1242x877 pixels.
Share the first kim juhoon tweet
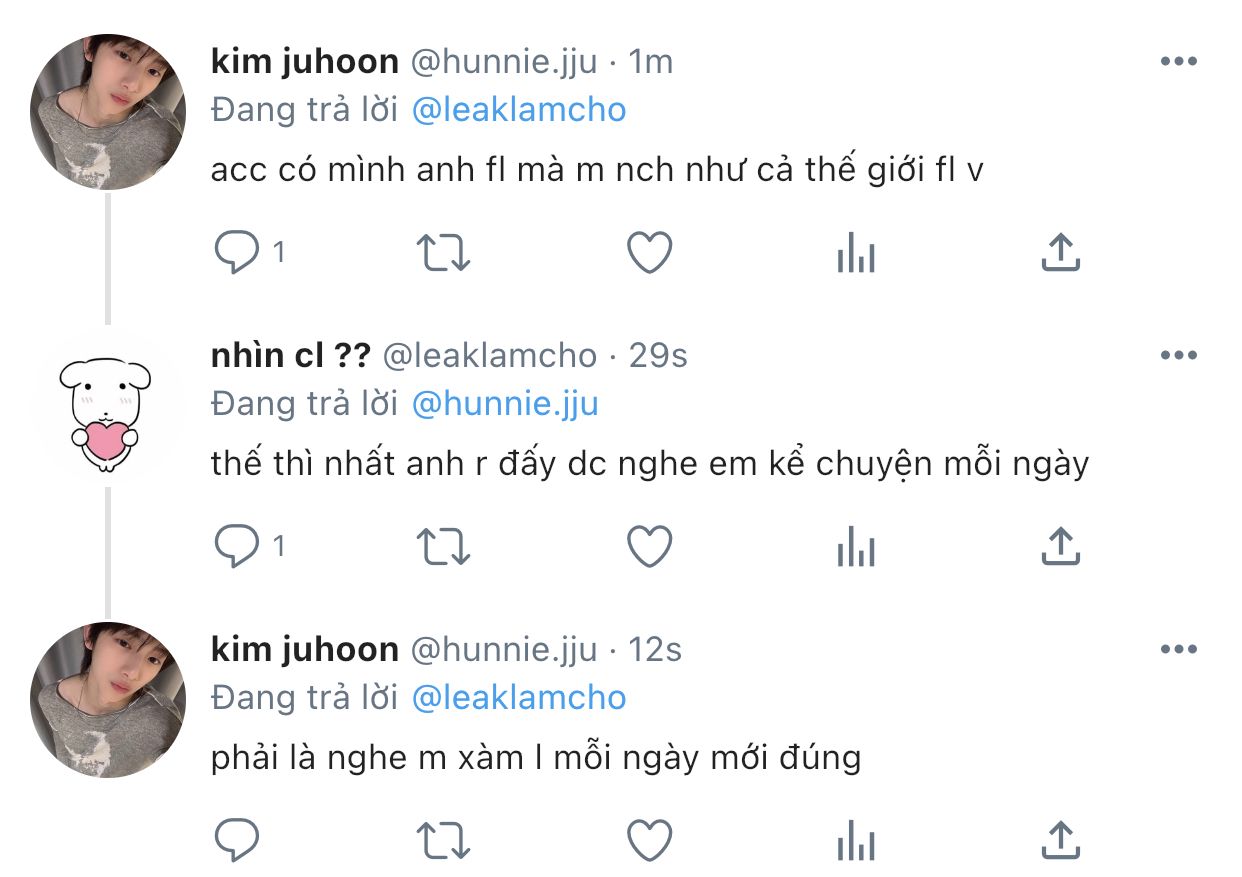coord(1060,253)
